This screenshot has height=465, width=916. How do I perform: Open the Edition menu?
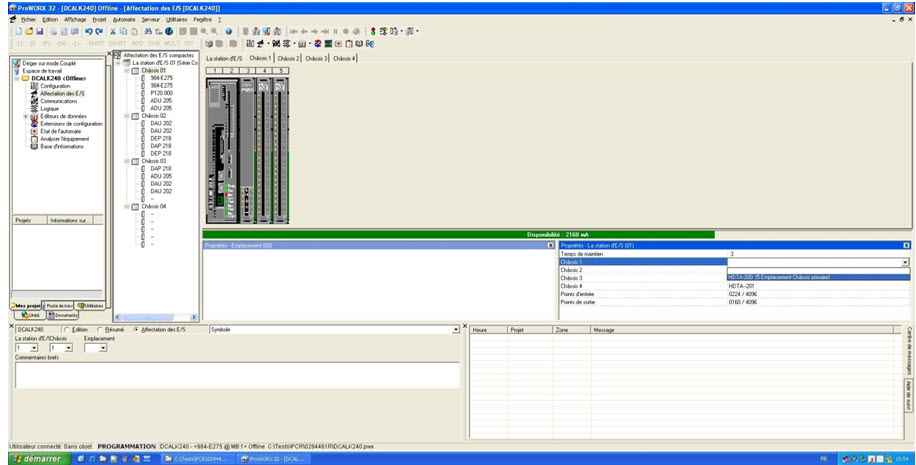point(50,19)
